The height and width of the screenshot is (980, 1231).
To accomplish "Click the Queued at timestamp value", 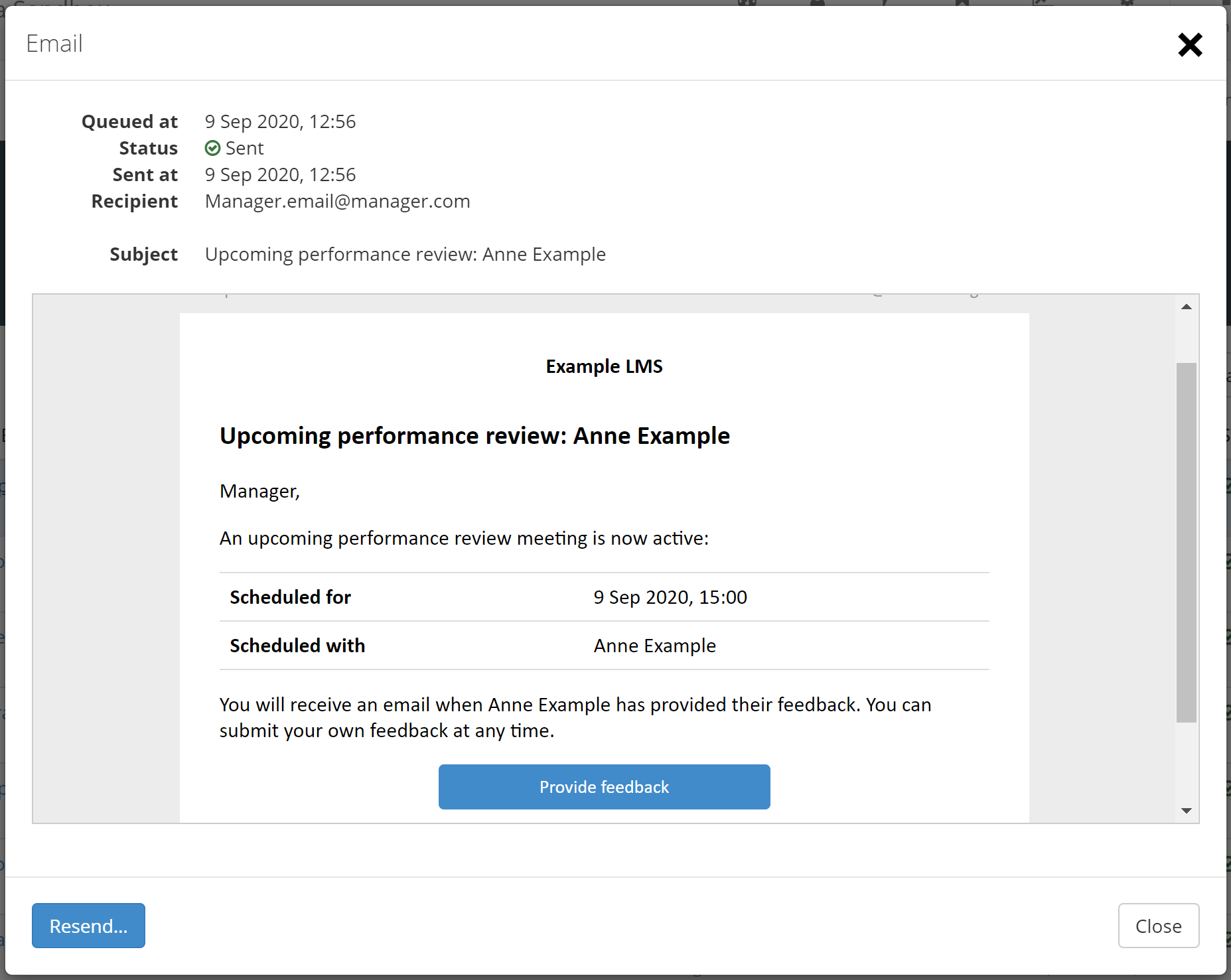I will [280, 121].
